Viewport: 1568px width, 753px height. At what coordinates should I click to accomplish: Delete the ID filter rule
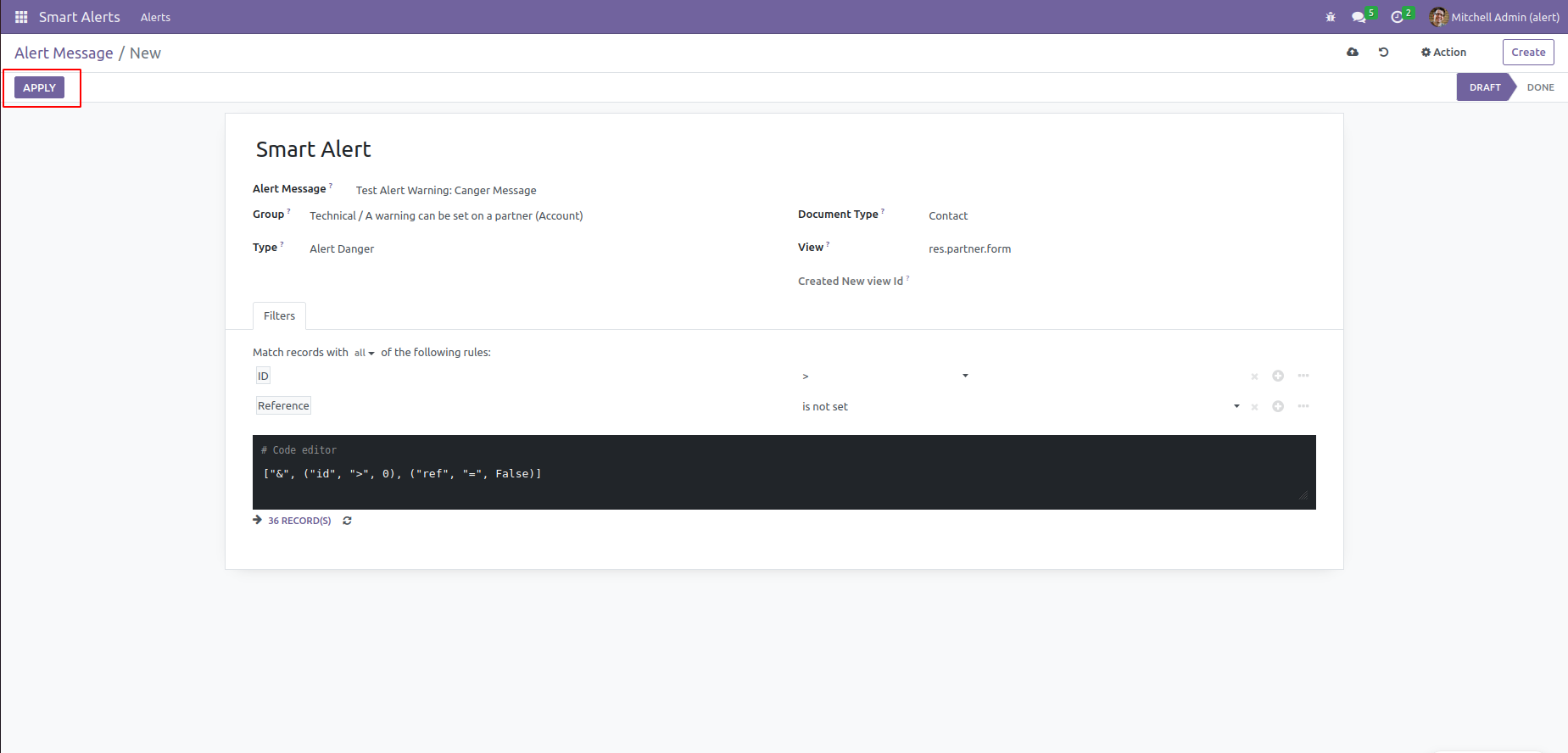tap(1254, 376)
